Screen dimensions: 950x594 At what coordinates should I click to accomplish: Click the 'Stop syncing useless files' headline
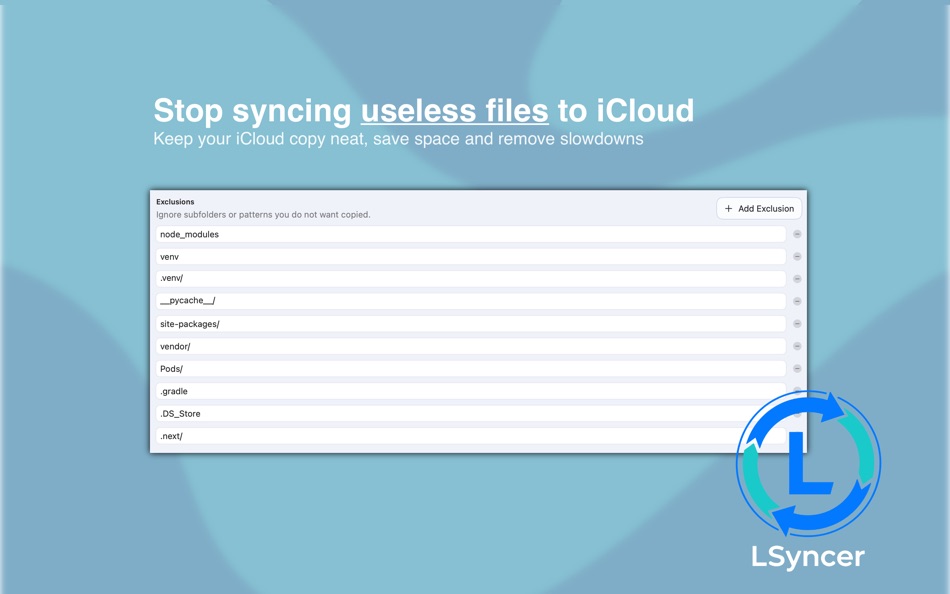pos(424,110)
